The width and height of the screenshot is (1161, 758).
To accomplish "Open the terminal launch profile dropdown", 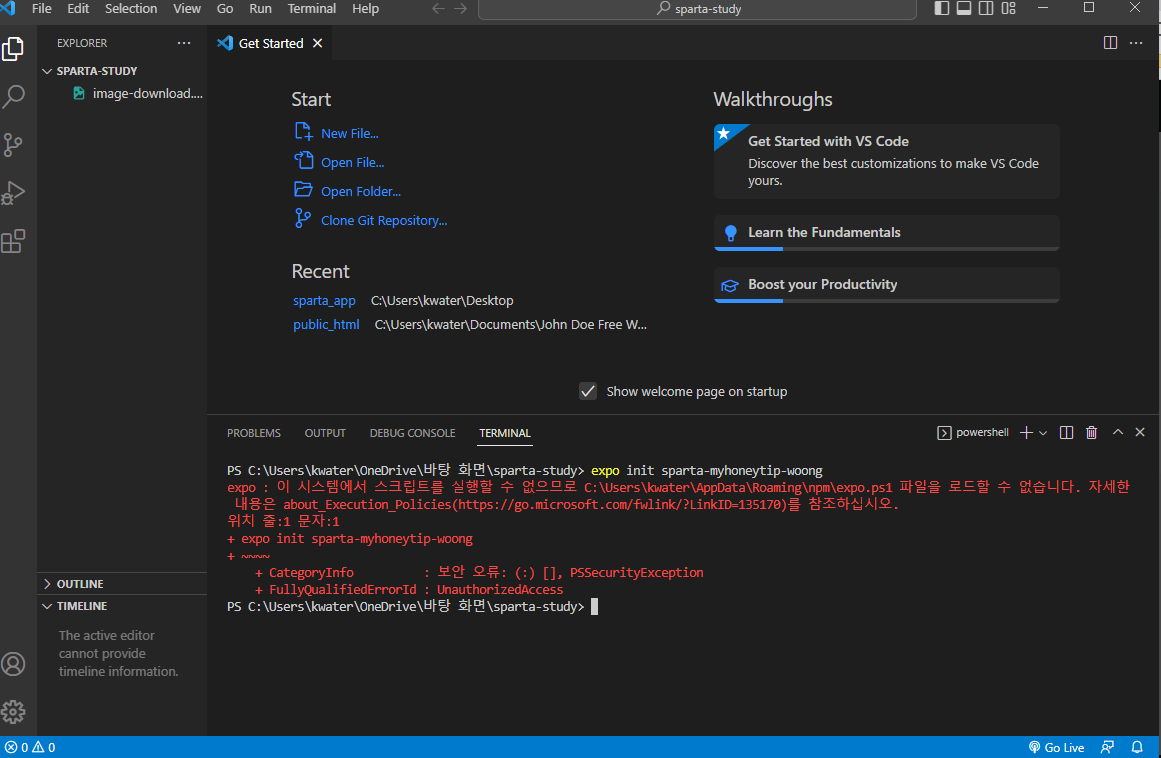I will pos(1043,433).
